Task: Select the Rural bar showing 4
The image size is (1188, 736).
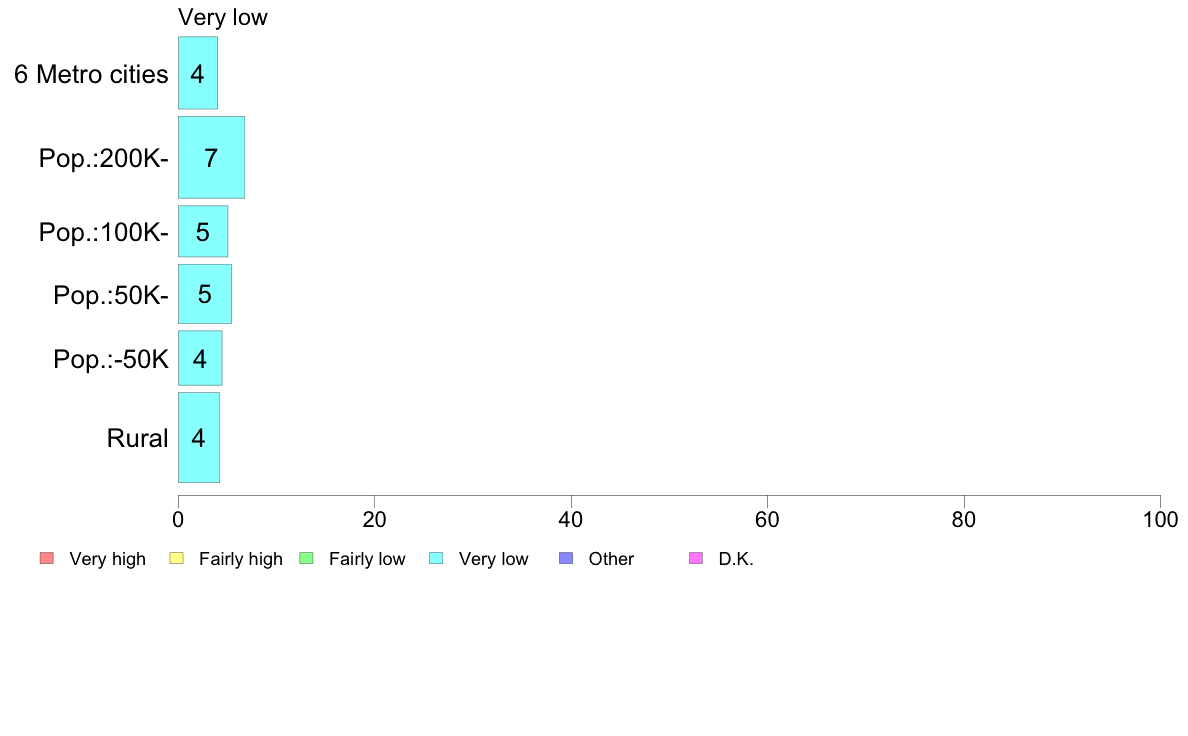Action: [x=199, y=437]
